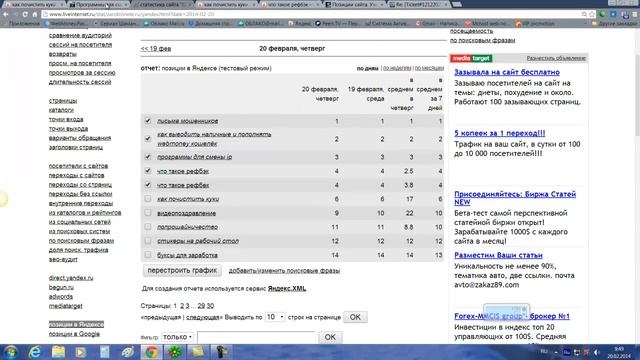Reload the page with the refresh icon

pyautogui.click(x=25, y=14)
